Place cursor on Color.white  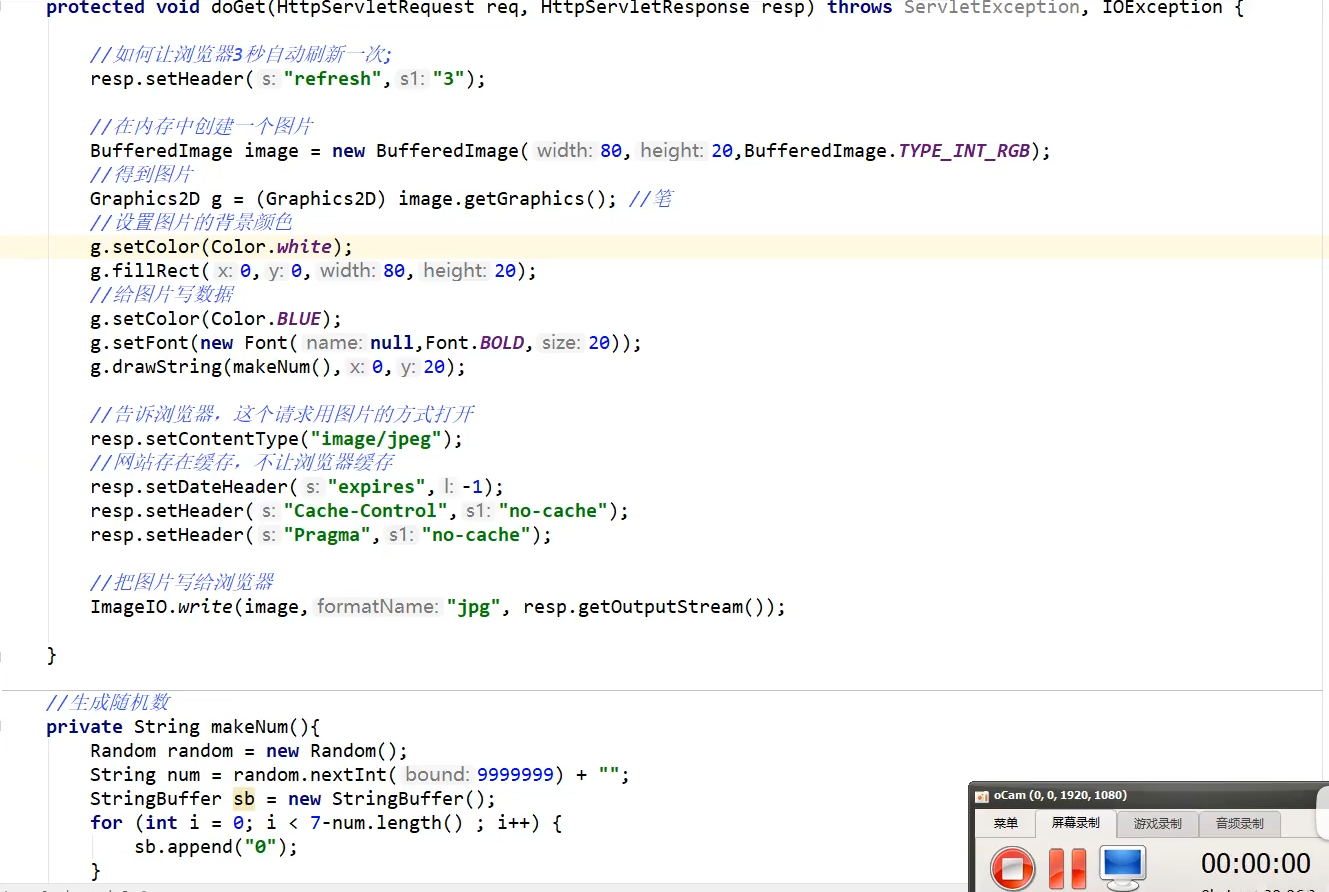(271, 247)
